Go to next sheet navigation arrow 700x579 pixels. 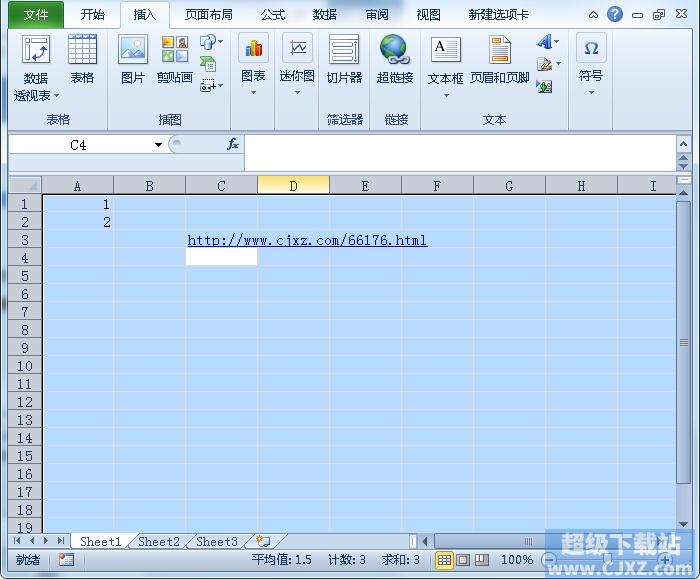pyautogui.click(x=46, y=541)
